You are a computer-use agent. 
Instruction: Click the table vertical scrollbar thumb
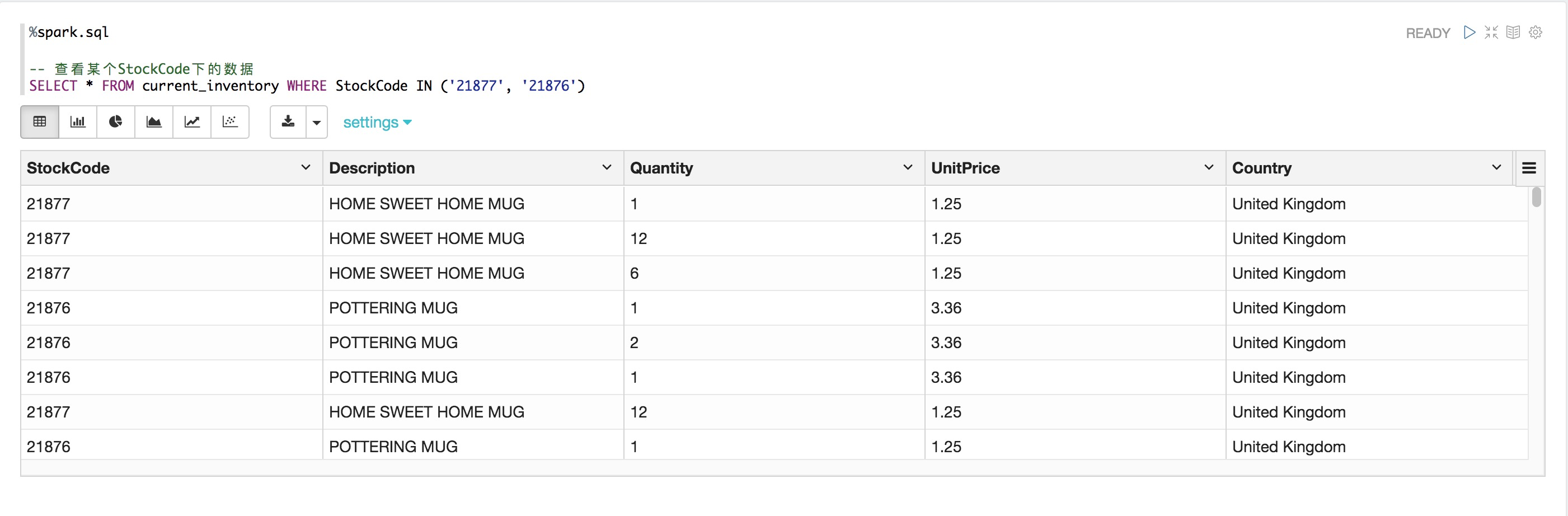point(1536,197)
